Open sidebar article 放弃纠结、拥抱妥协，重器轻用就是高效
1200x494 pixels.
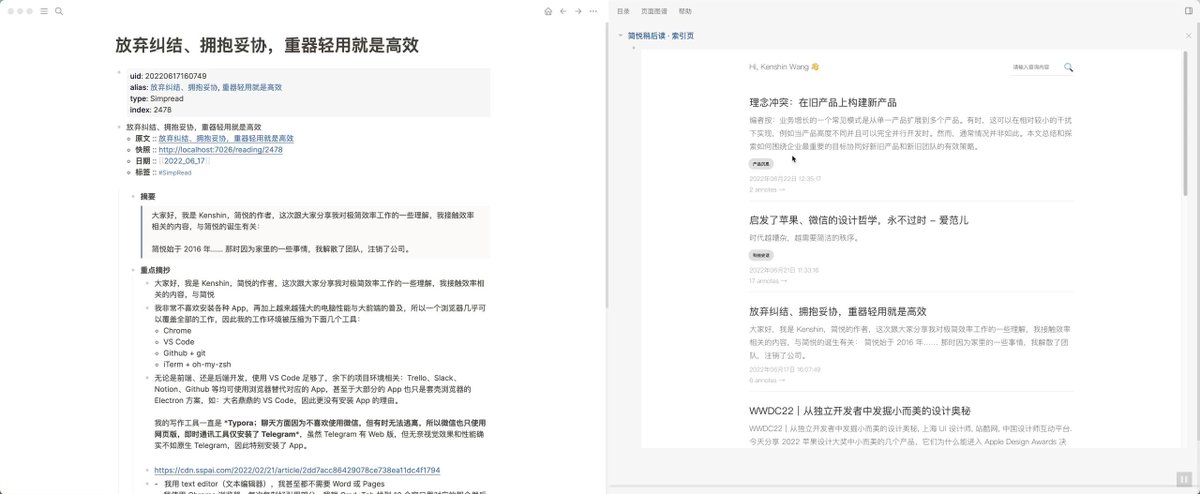838,311
